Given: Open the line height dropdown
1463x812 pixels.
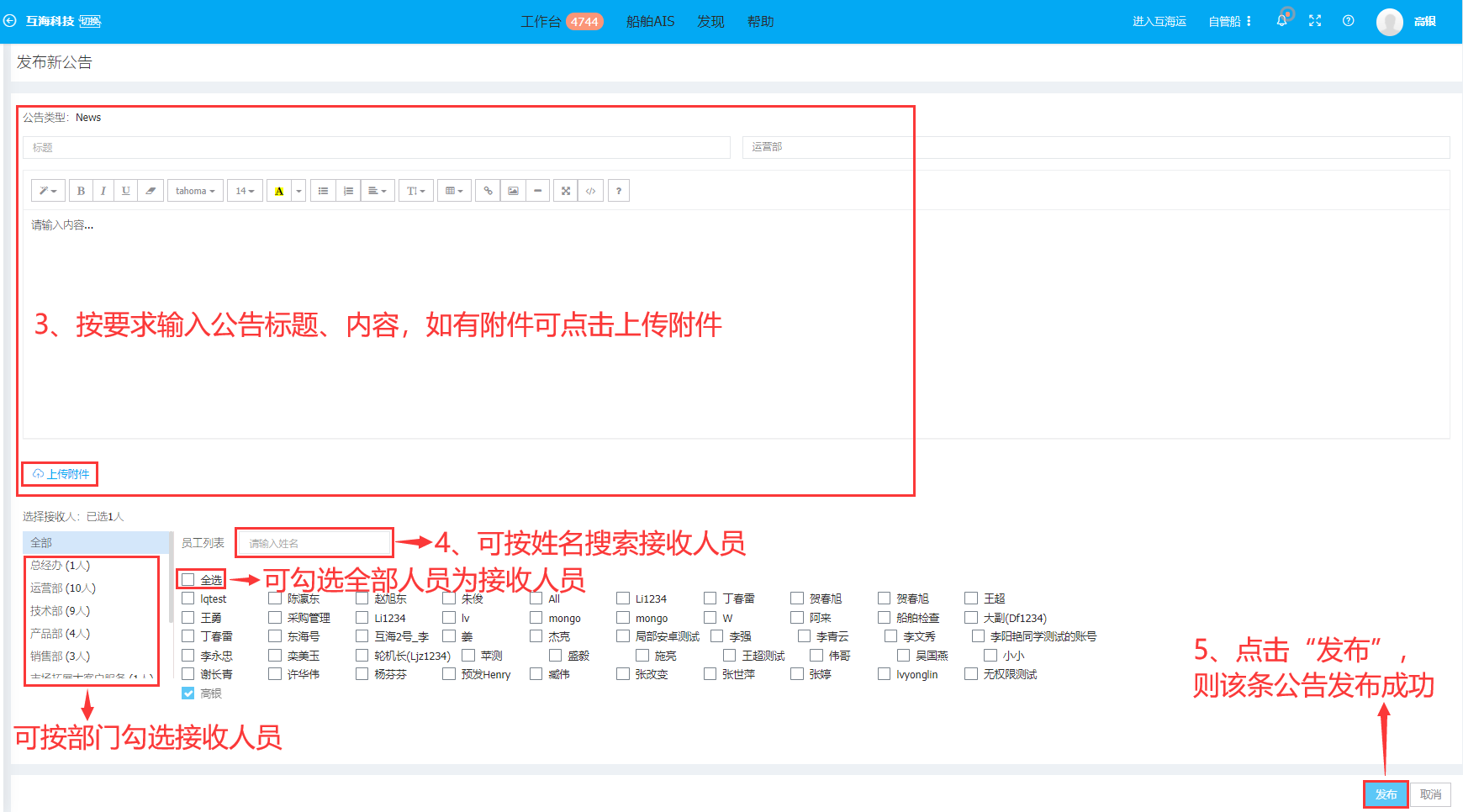Looking at the screenshot, I should point(416,191).
